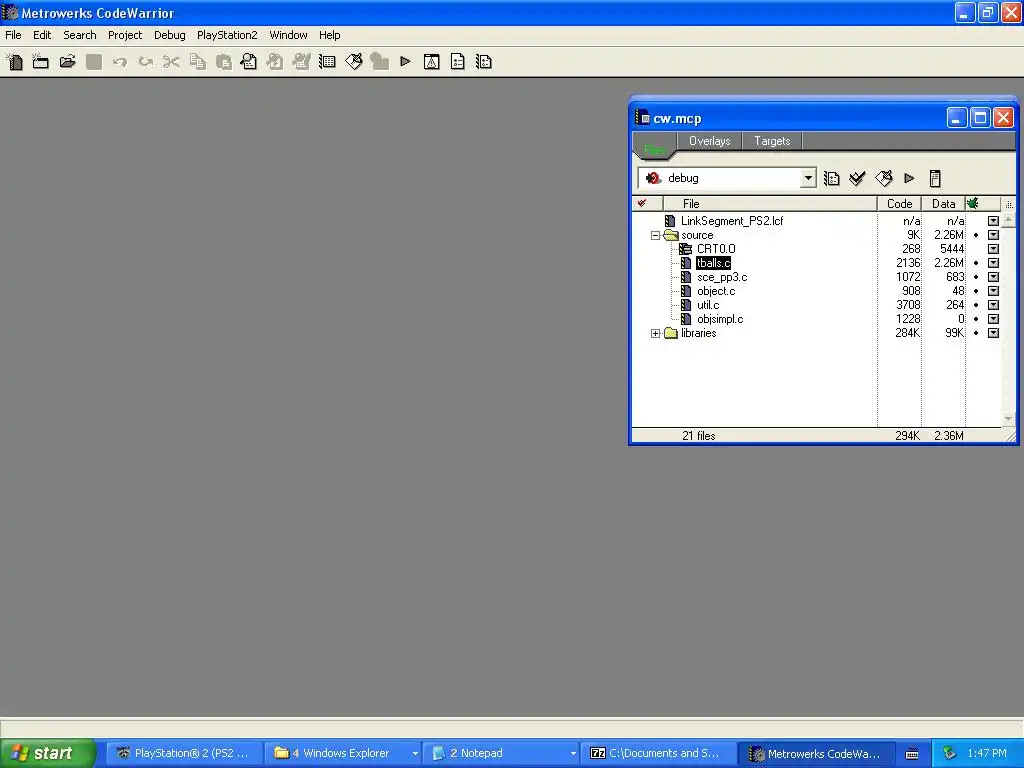Click the grayed Undo toolbar icon
Viewport: 1024px width, 768px height.
pos(120,62)
